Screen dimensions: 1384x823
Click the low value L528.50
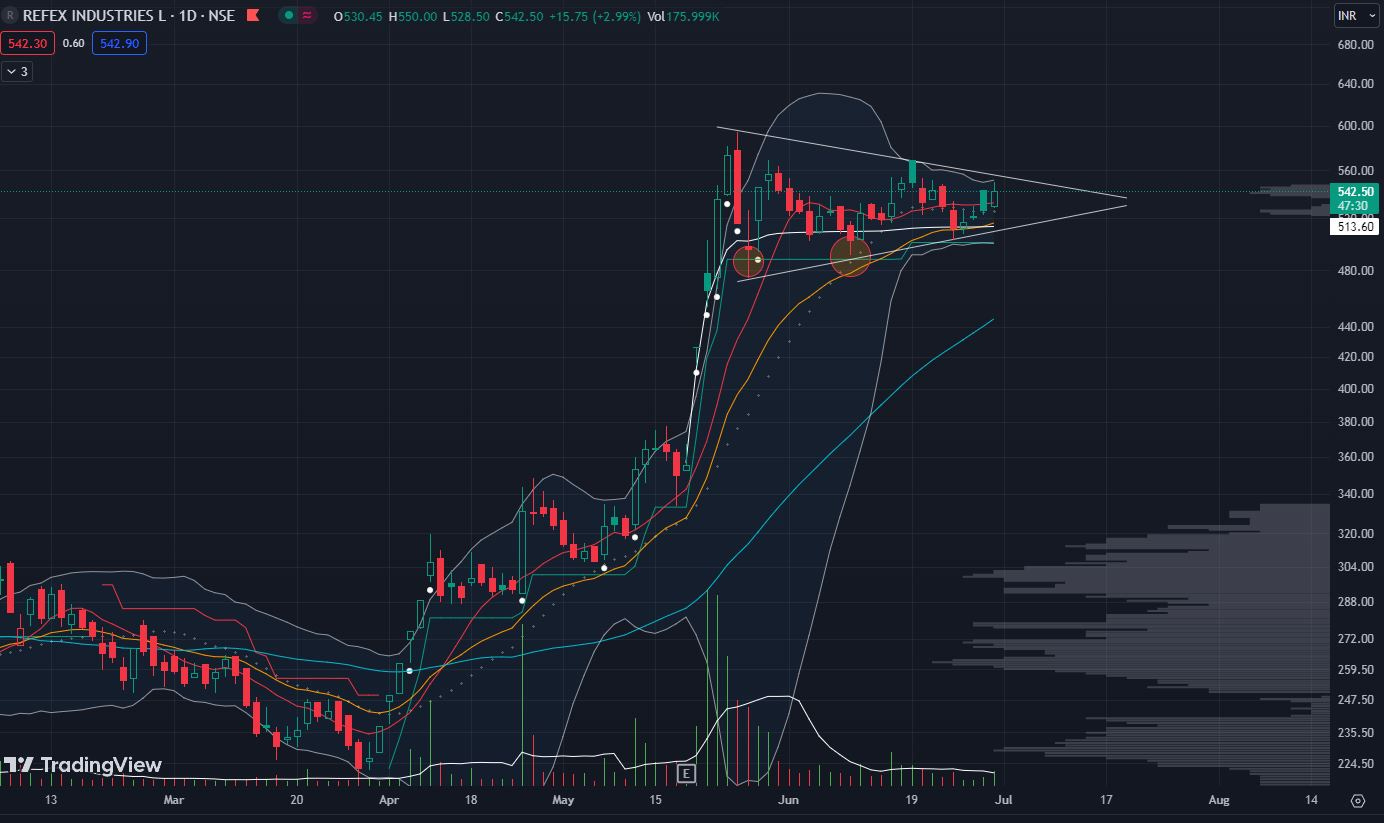click(x=465, y=16)
